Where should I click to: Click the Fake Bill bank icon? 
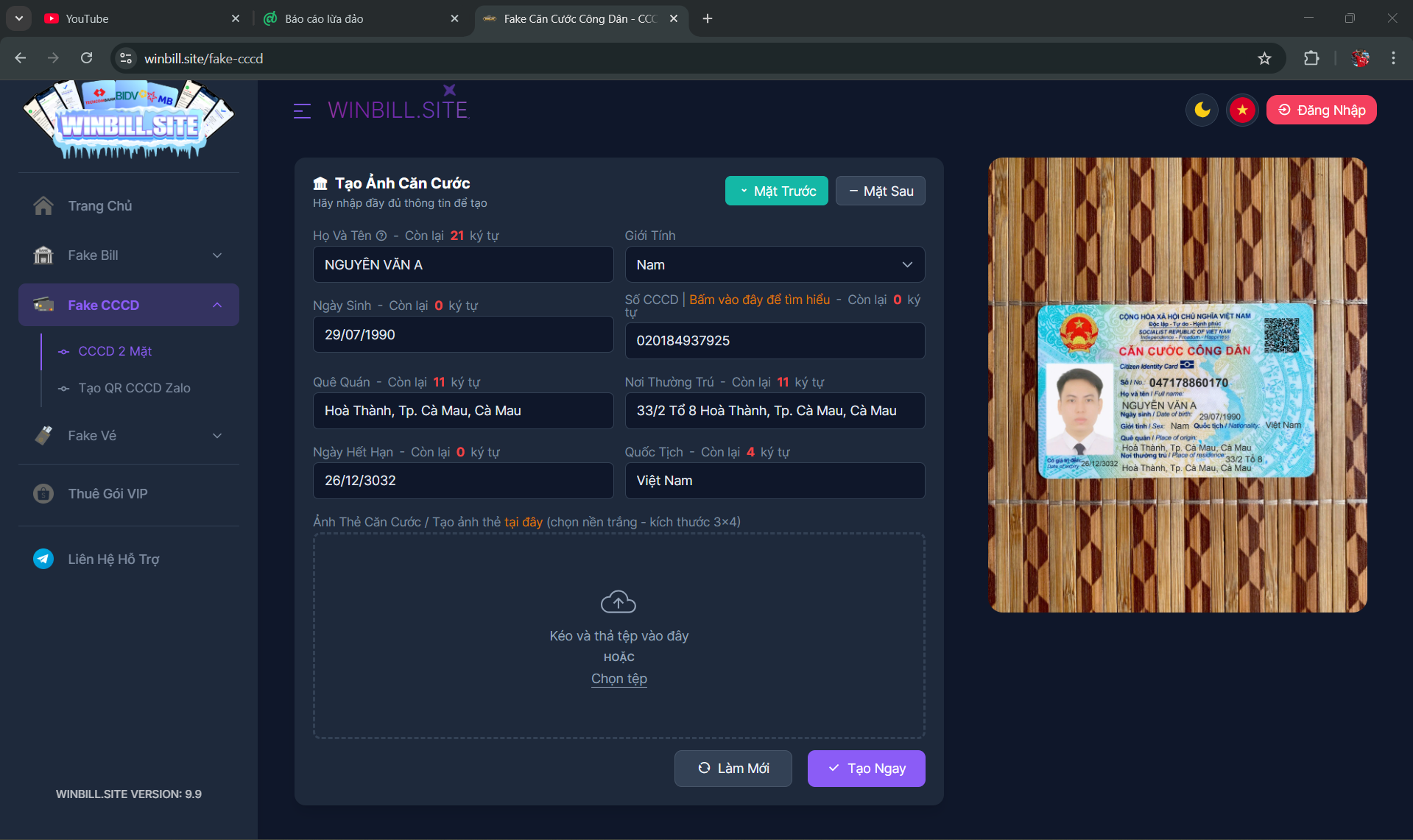click(x=43, y=255)
